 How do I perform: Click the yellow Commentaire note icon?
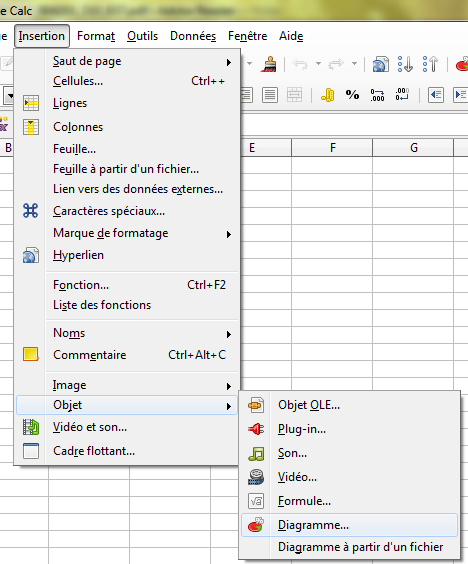pyautogui.click(x=31, y=354)
